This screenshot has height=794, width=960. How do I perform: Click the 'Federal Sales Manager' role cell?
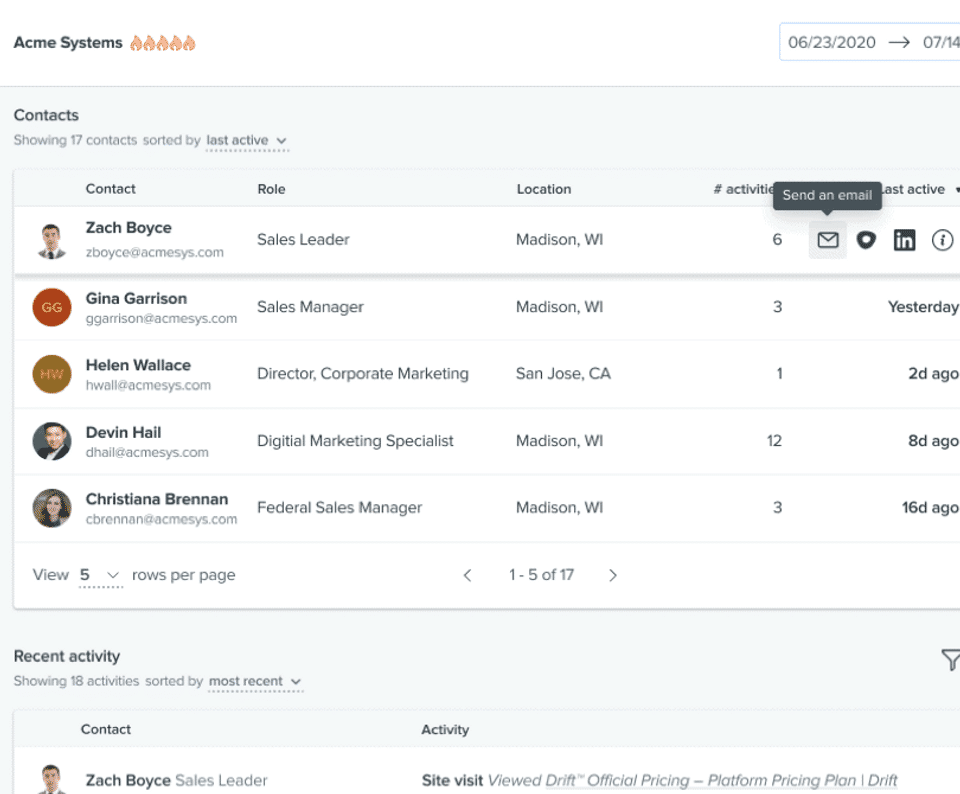coord(340,508)
